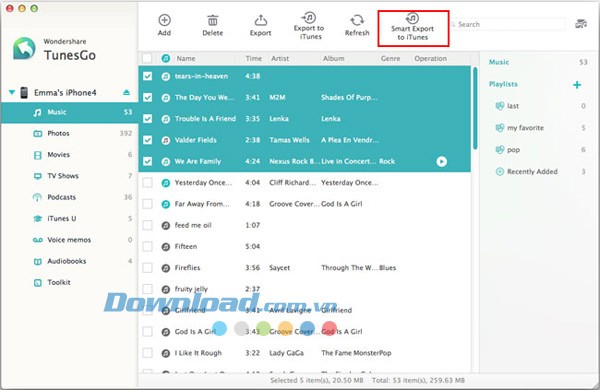Image resolution: width=600 pixels, height=390 pixels.
Task: Uncheck the We Are Family checkbox
Action: 147,161
